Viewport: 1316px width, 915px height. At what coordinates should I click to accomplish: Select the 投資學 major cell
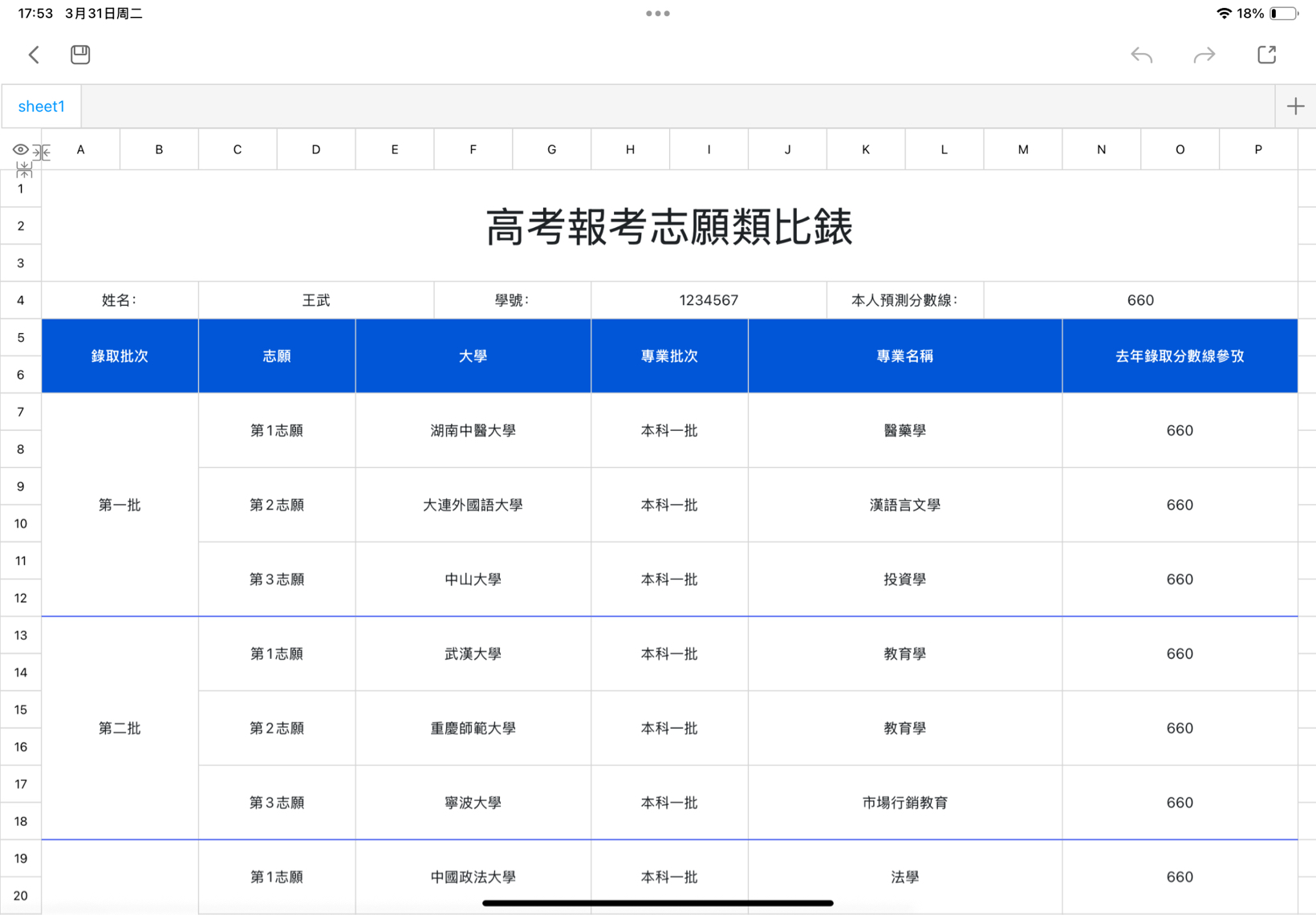point(905,579)
